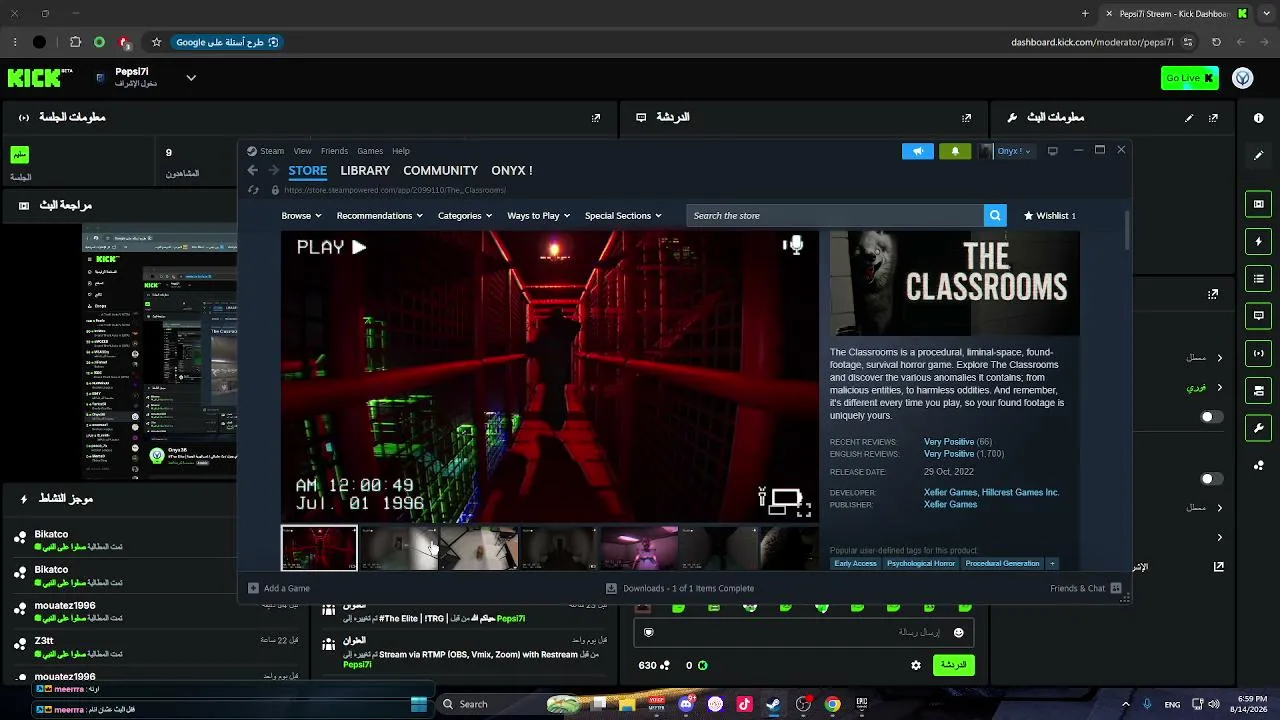
Task: Select the red corridor thumbnail
Action: pos(319,548)
